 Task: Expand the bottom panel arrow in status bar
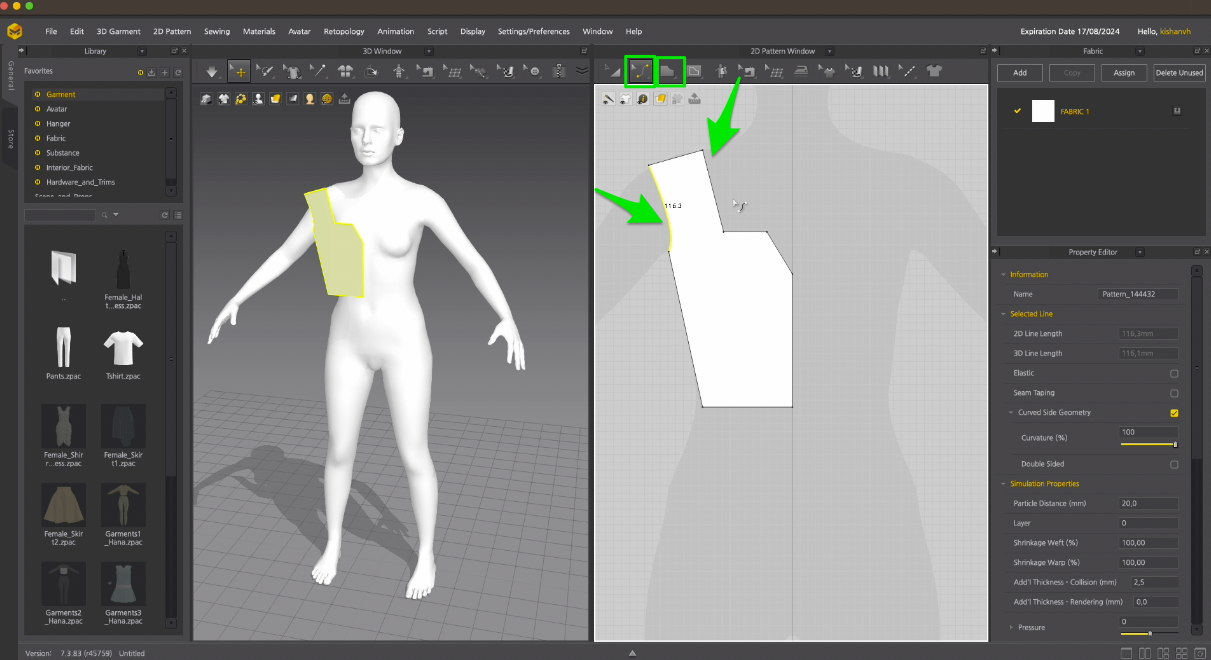point(632,653)
